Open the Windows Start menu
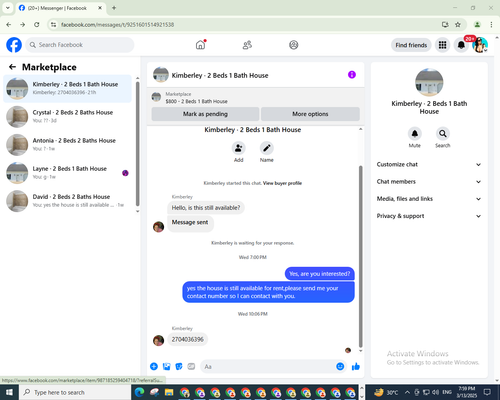Screen dimensions: 500x400 click(x=9, y=392)
